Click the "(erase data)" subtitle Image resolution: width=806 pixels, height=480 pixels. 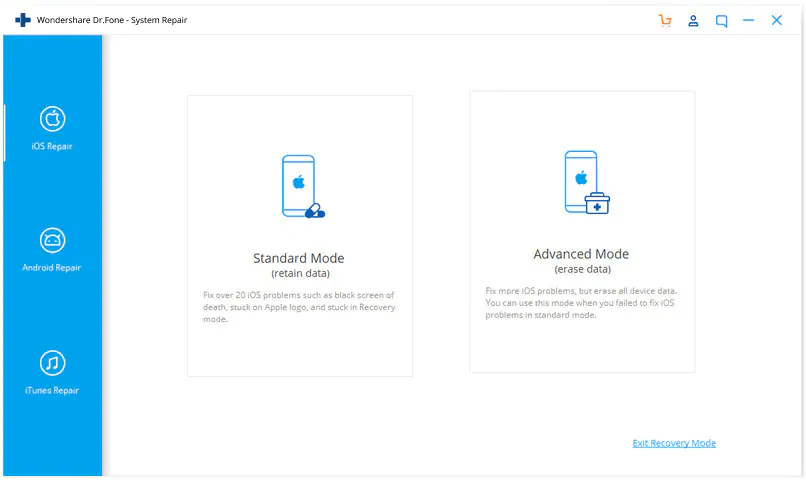click(x=581, y=270)
